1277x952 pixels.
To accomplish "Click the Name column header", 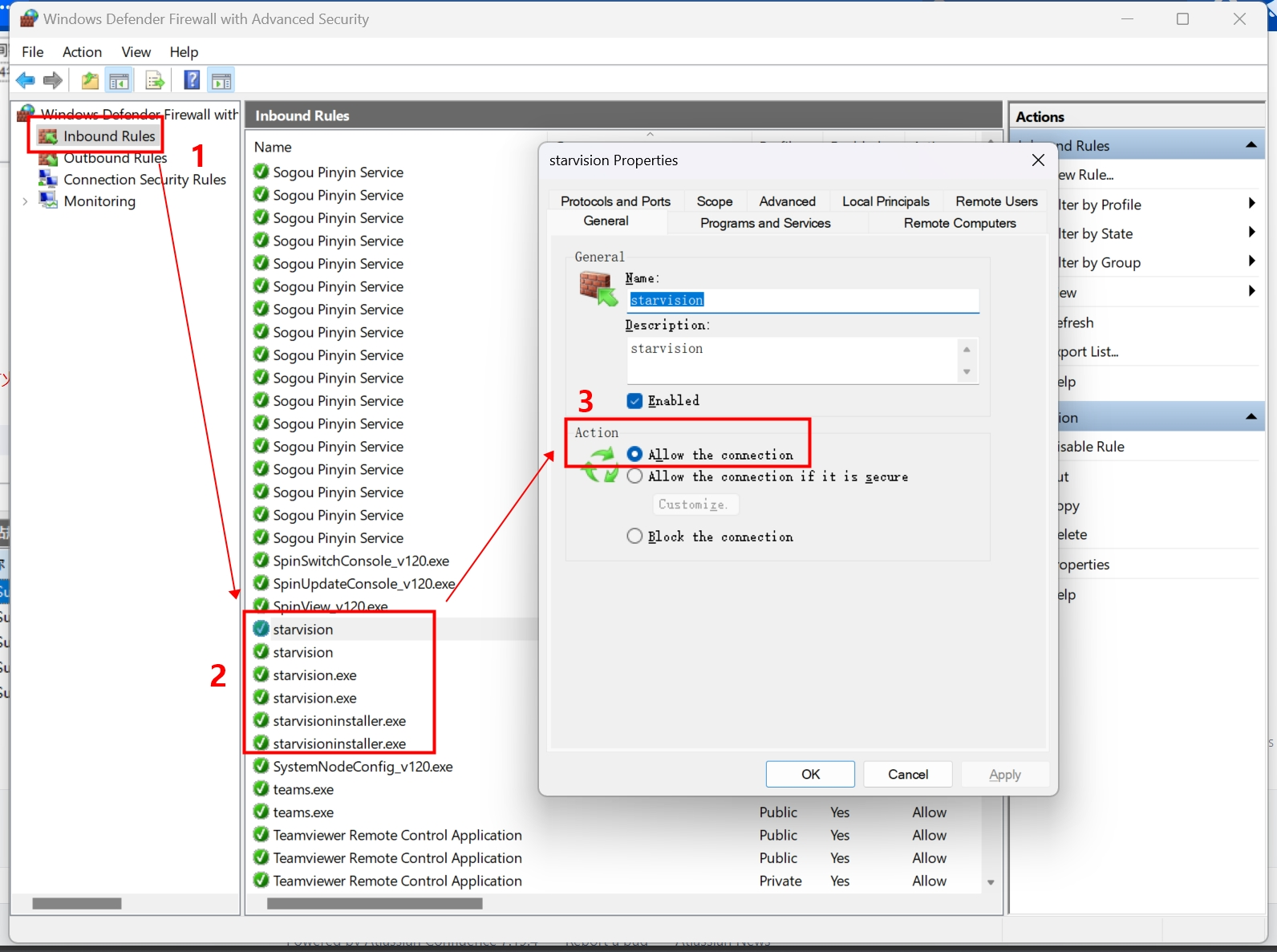I will click(273, 147).
